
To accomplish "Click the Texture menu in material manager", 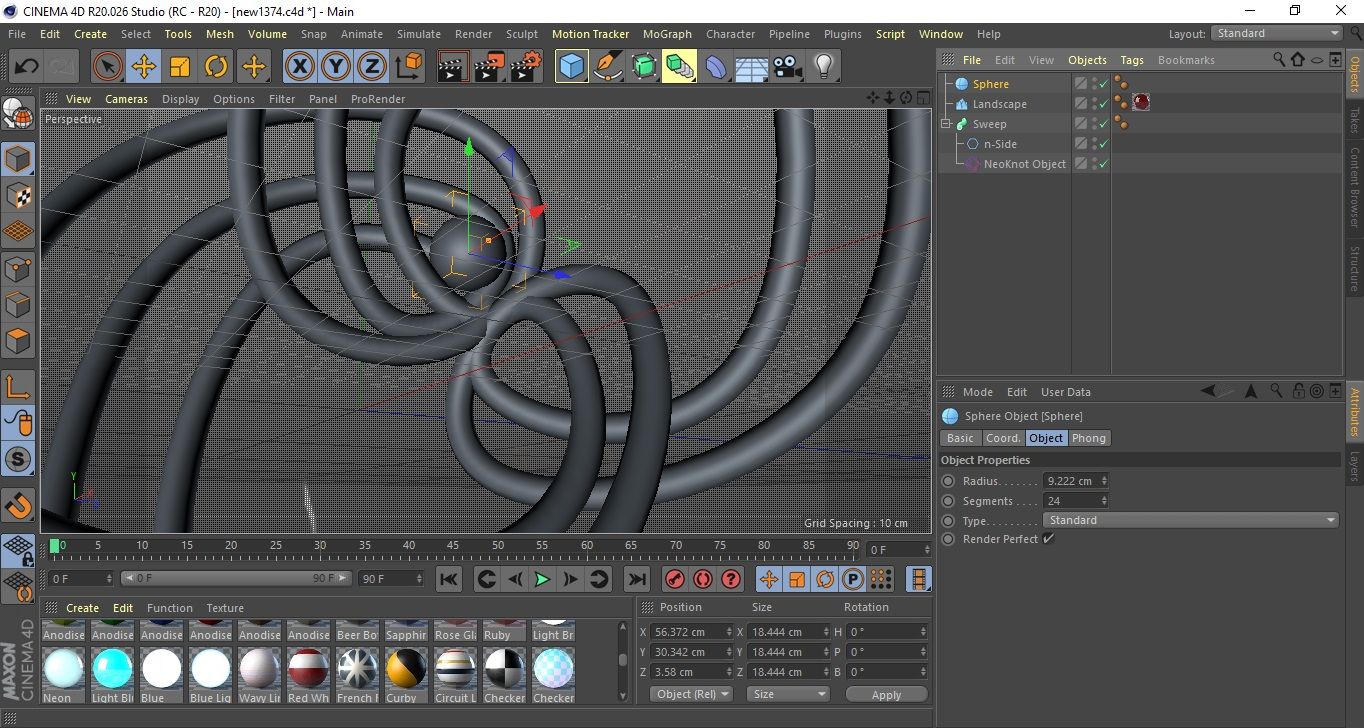I will [225, 608].
